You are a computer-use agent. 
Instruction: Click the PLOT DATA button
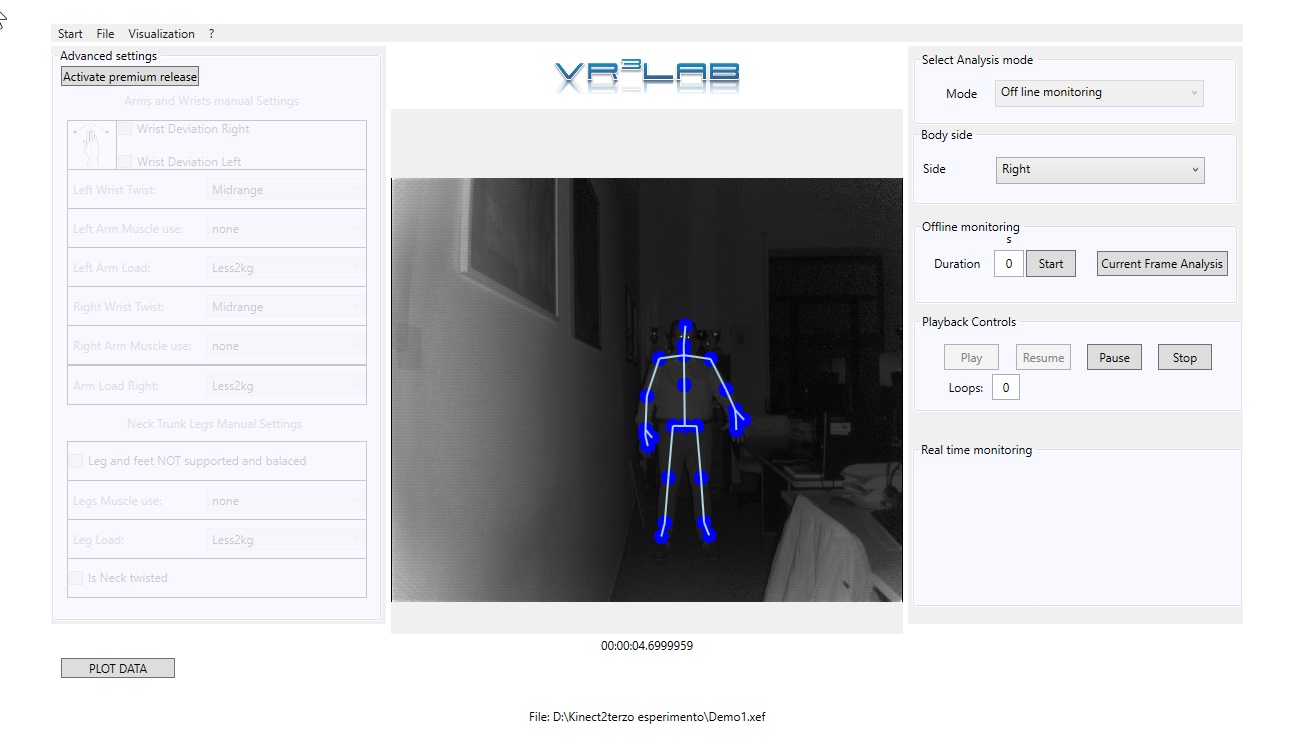(x=118, y=669)
